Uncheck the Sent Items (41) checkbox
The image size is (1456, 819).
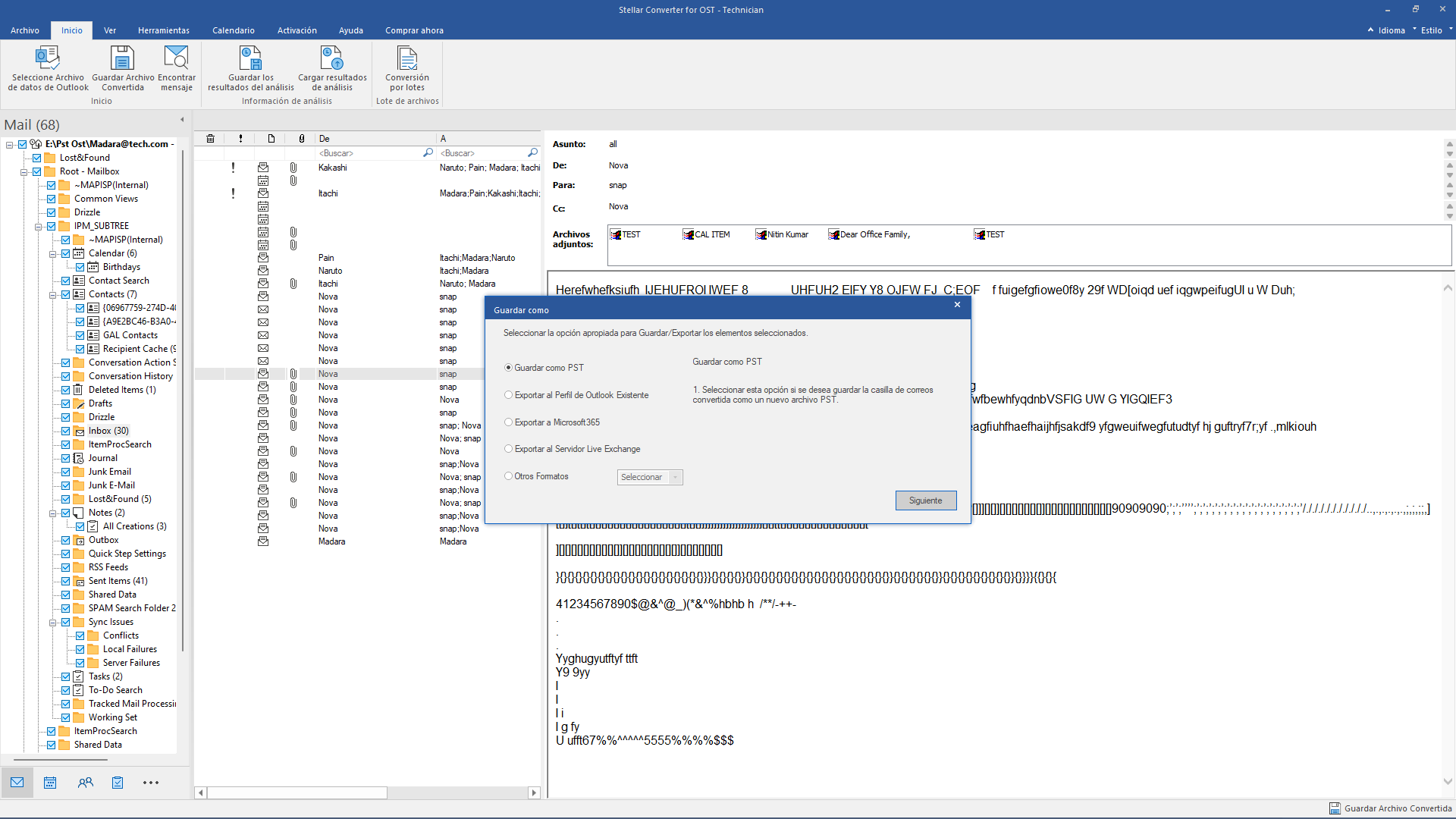tap(66, 581)
